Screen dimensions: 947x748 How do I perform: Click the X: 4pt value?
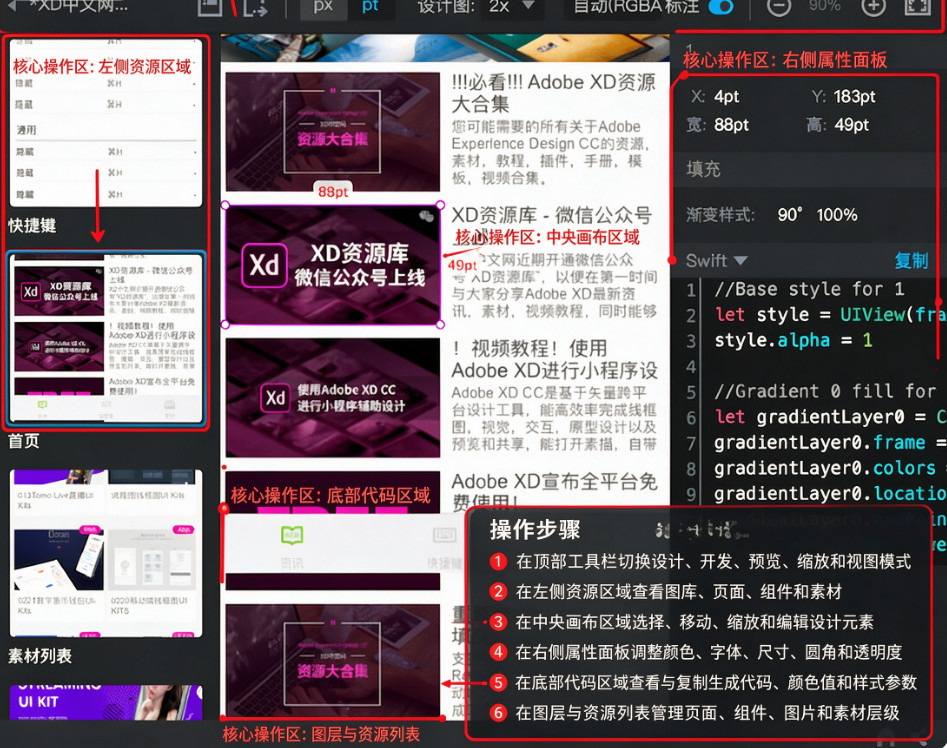(x=727, y=97)
